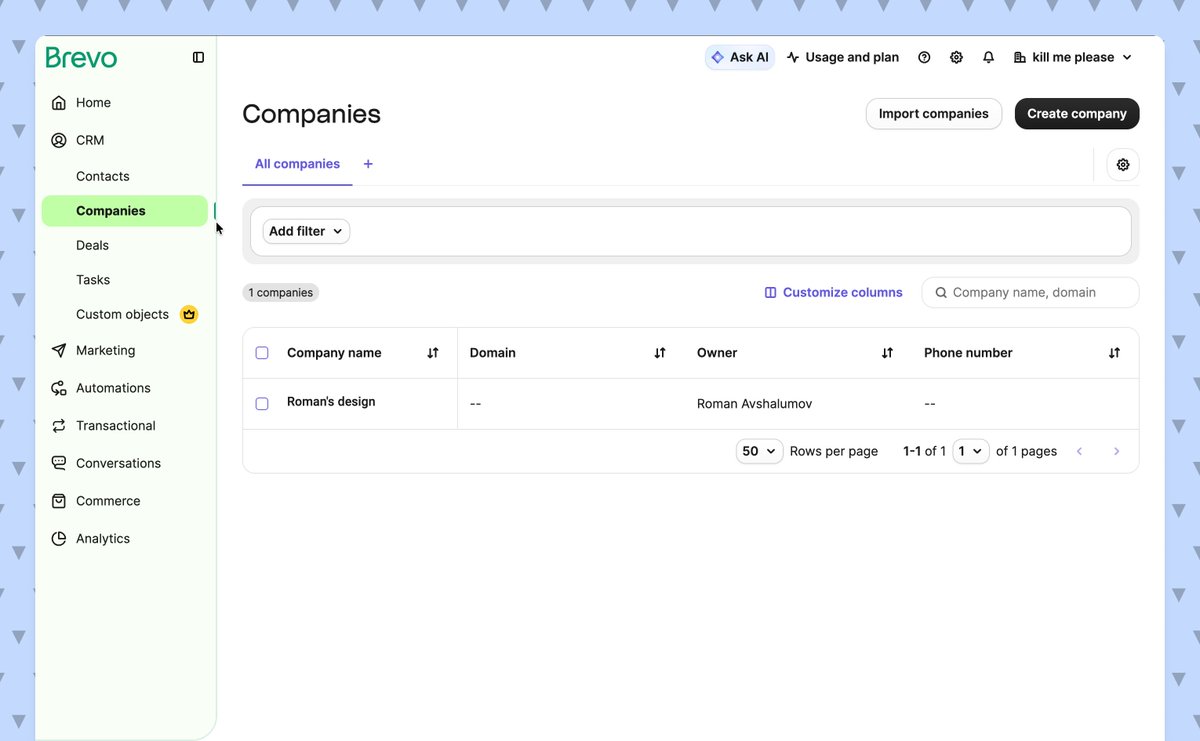Viewport: 1200px width, 741px height.
Task: Click the Customize columns icon
Action: (x=771, y=293)
